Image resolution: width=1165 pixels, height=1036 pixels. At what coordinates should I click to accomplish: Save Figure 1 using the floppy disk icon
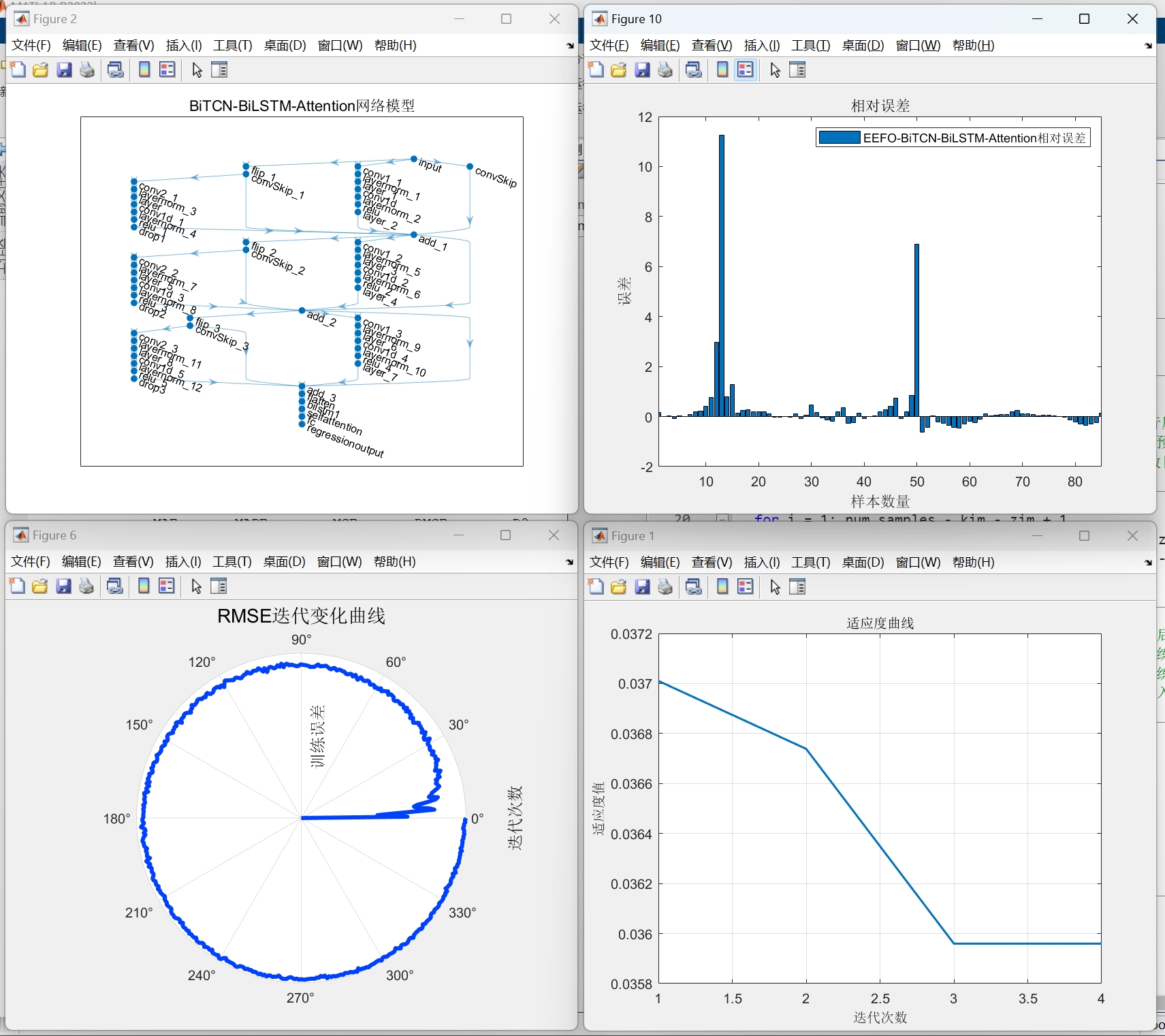[642, 586]
